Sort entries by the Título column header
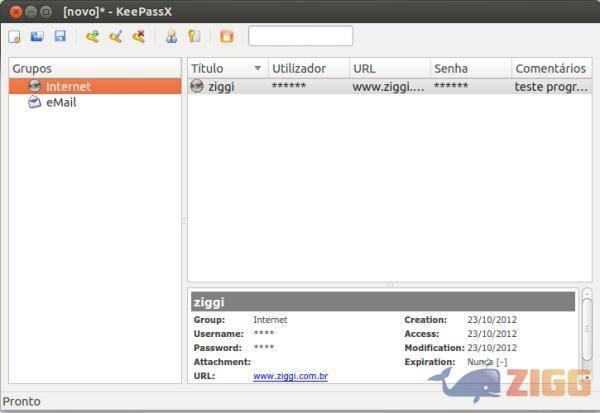 [x=226, y=68]
